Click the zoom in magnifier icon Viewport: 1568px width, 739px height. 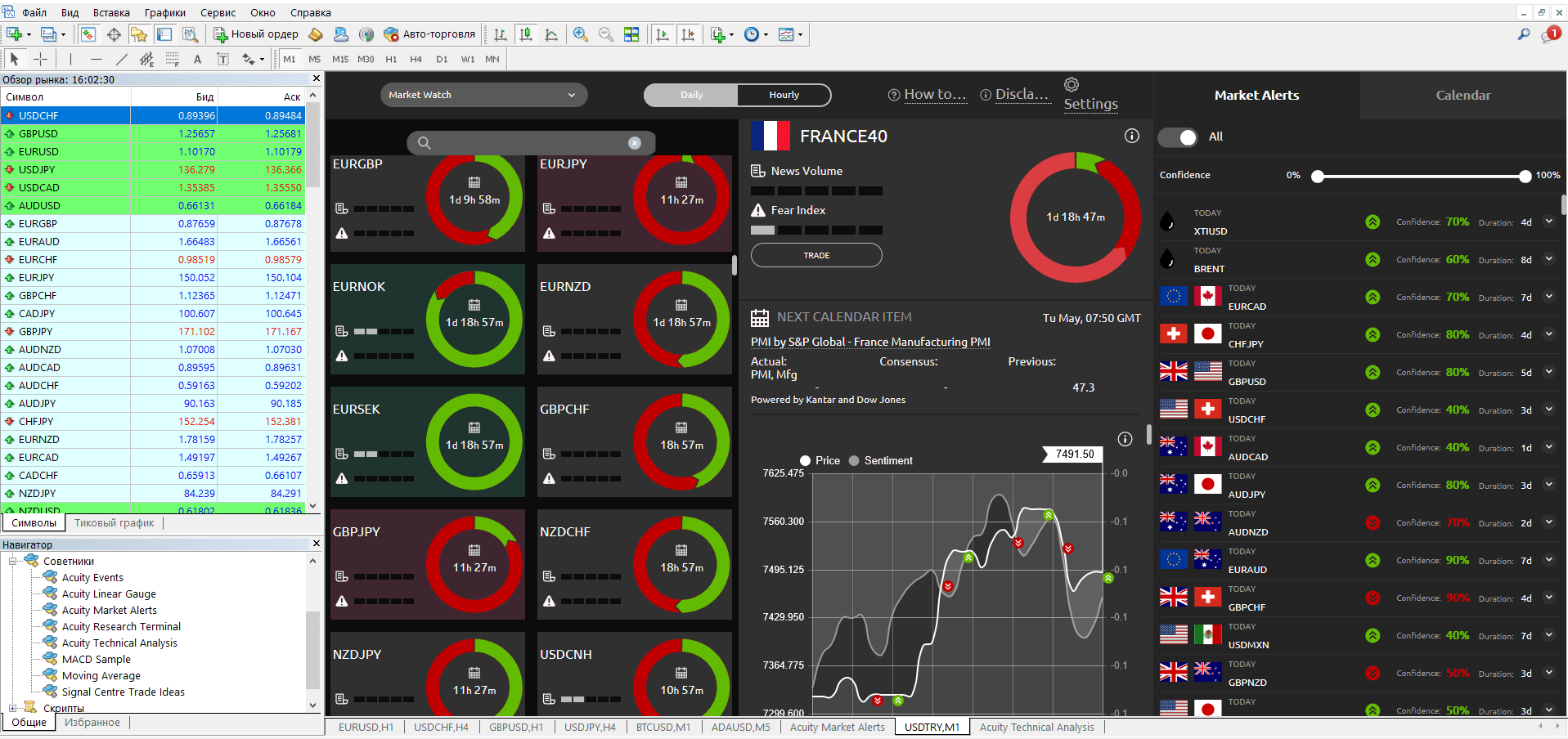pos(580,34)
